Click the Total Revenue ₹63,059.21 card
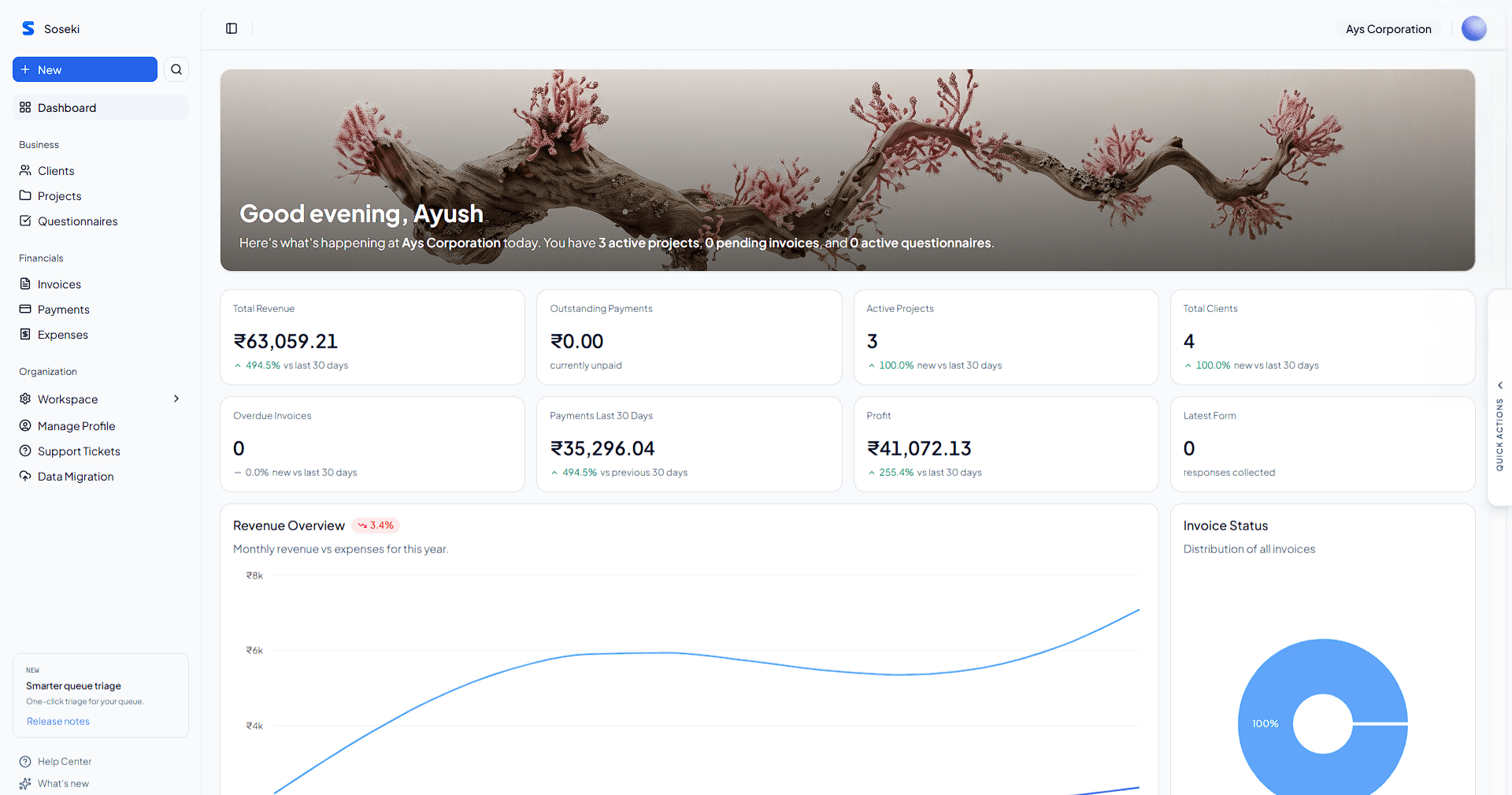The height and width of the screenshot is (795, 1512). coord(372,337)
